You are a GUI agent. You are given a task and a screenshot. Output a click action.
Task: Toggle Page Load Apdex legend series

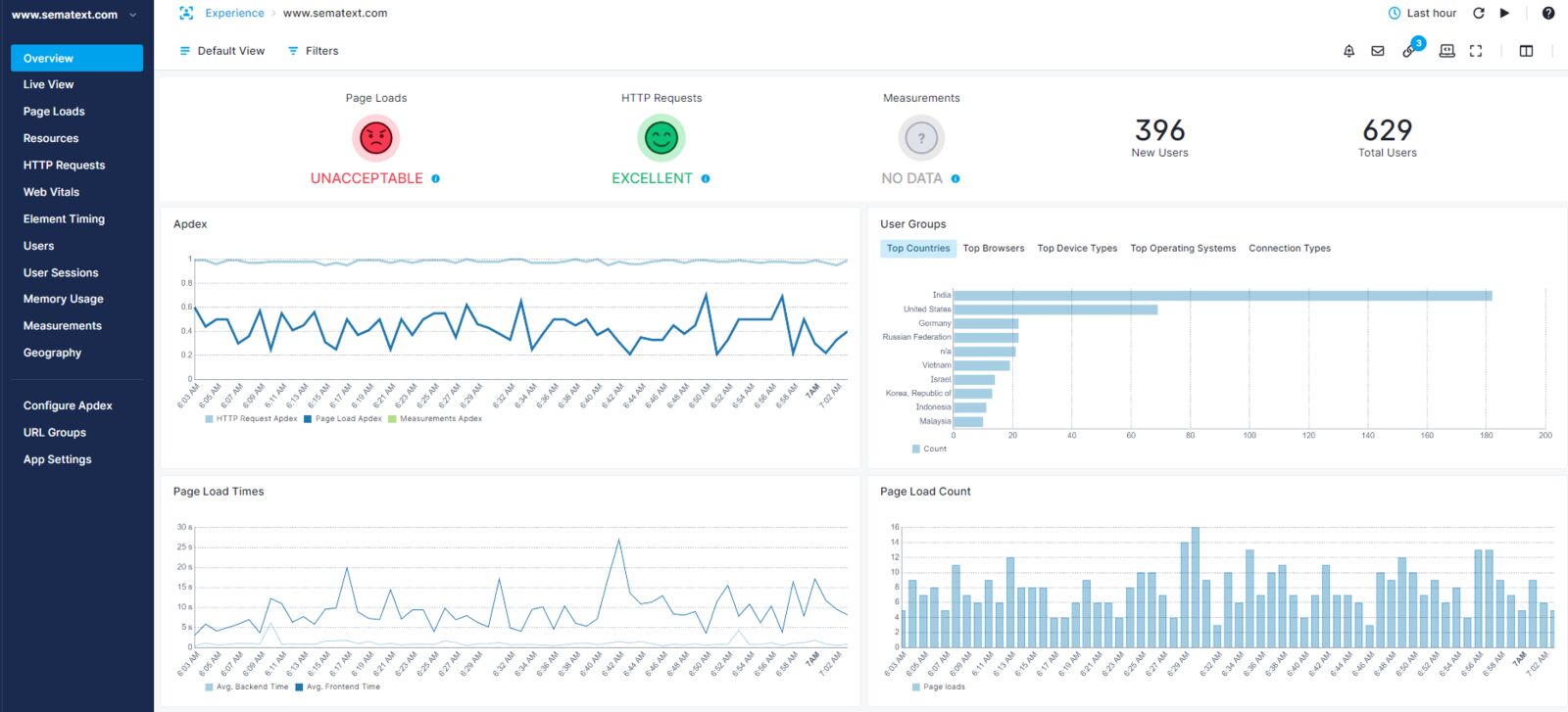coord(343,419)
